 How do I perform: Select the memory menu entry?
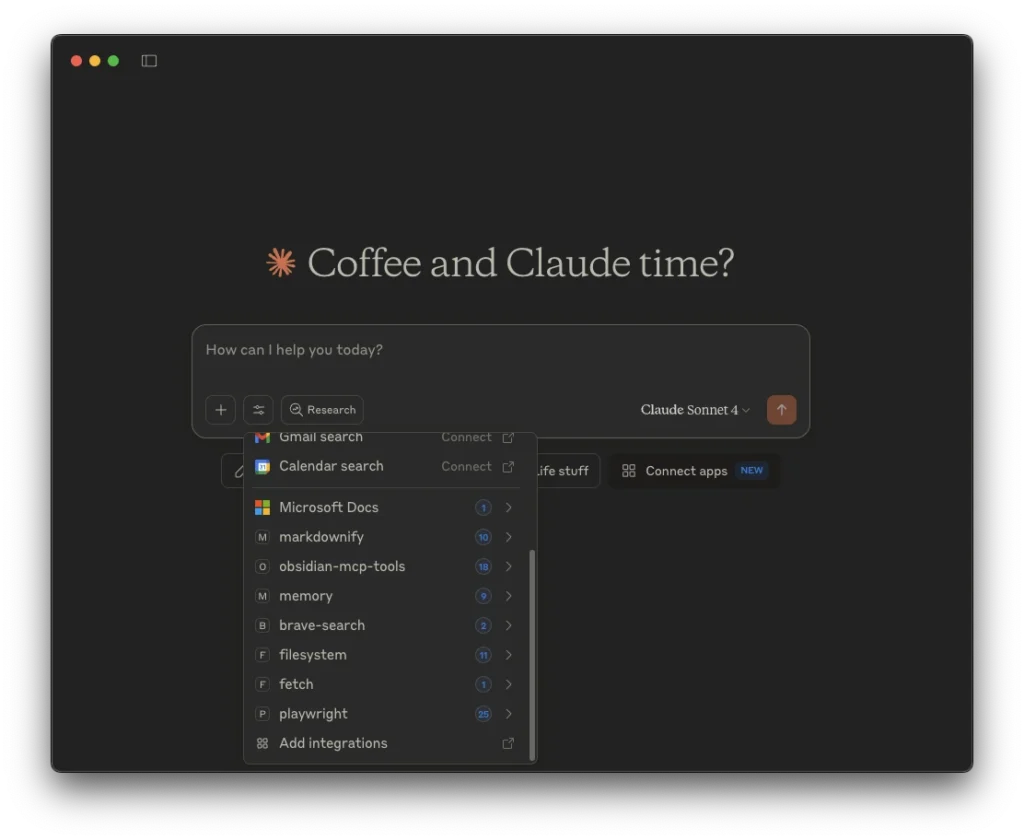click(385, 596)
